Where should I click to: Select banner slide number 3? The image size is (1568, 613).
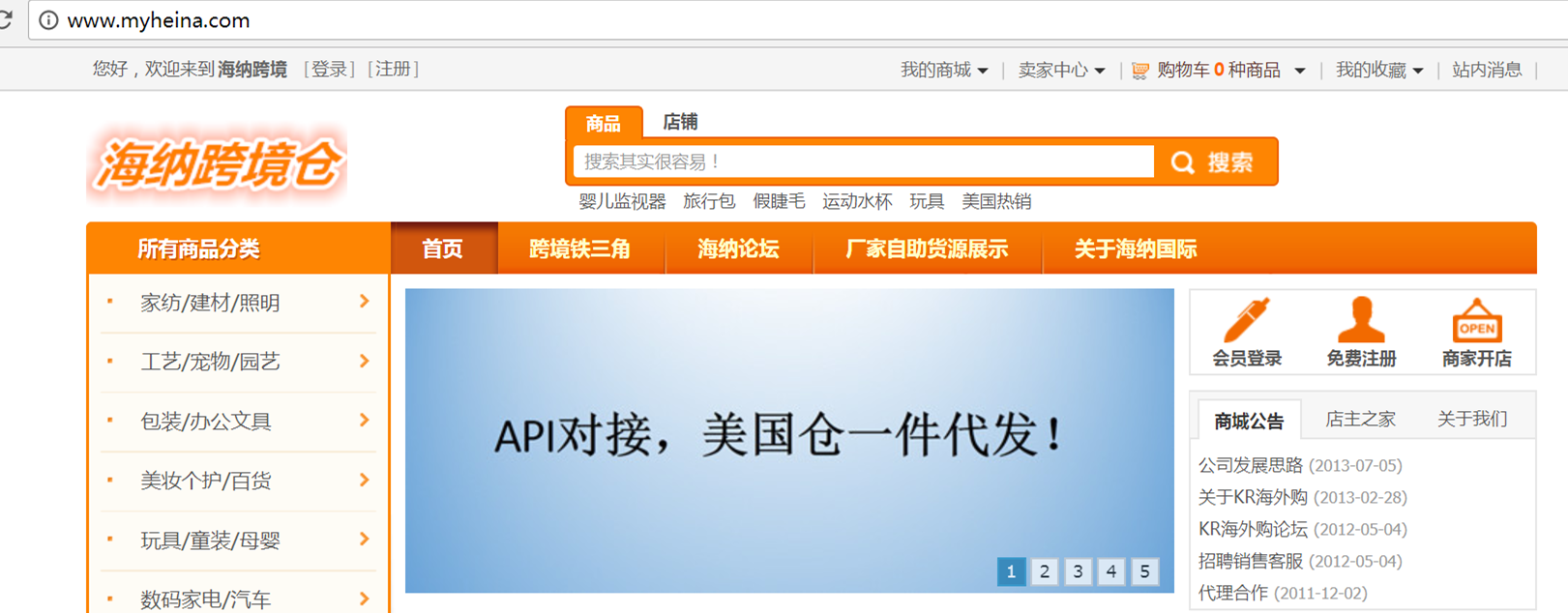pos(1078,571)
